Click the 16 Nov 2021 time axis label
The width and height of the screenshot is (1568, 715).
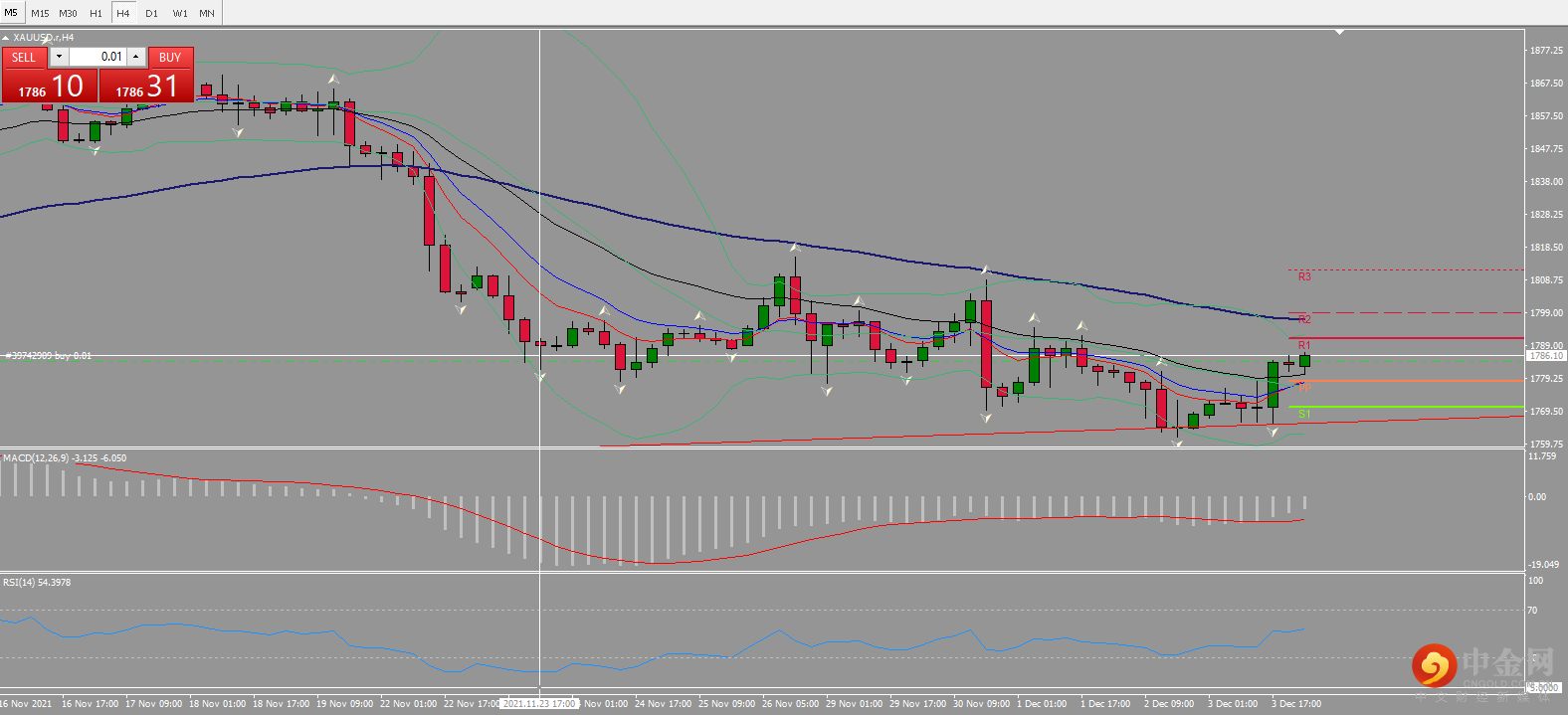click(26, 704)
